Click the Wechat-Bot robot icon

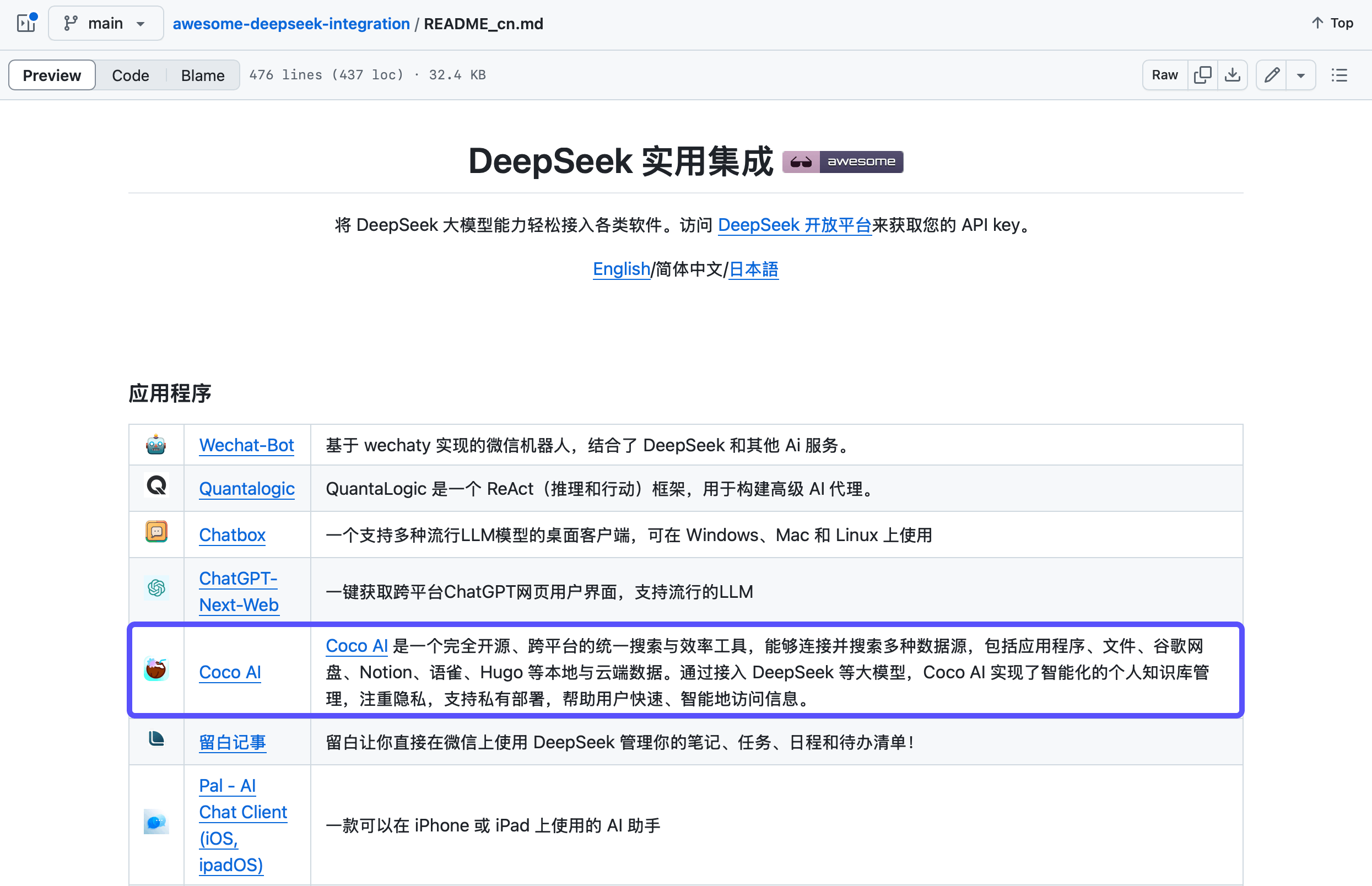click(x=156, y=445)
